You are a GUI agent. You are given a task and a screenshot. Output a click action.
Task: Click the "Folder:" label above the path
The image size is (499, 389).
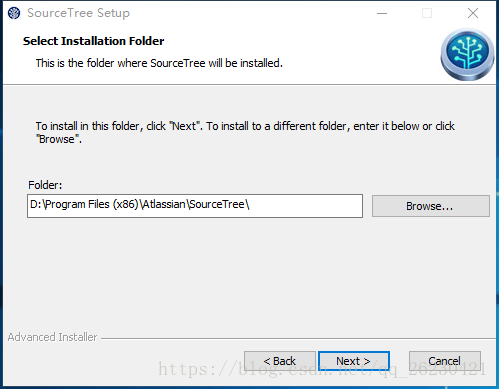(x=45, y=185)
